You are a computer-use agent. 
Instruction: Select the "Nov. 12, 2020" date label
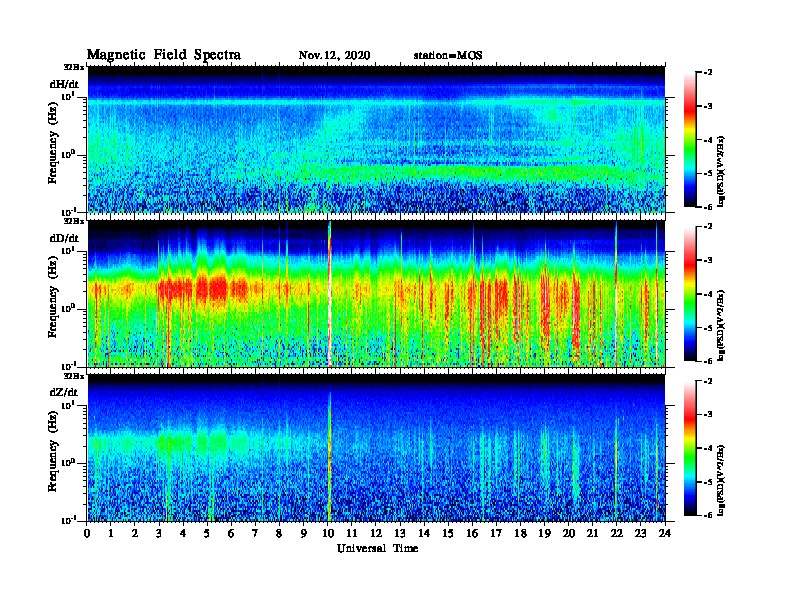tap(334, 56)
